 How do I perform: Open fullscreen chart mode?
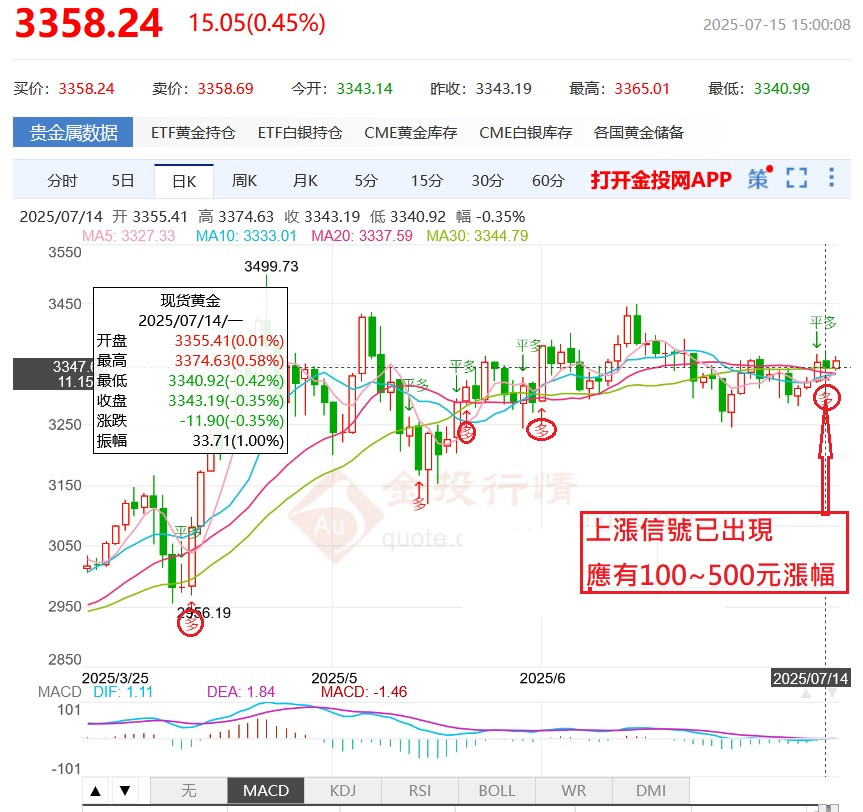(x=796, y=176)
